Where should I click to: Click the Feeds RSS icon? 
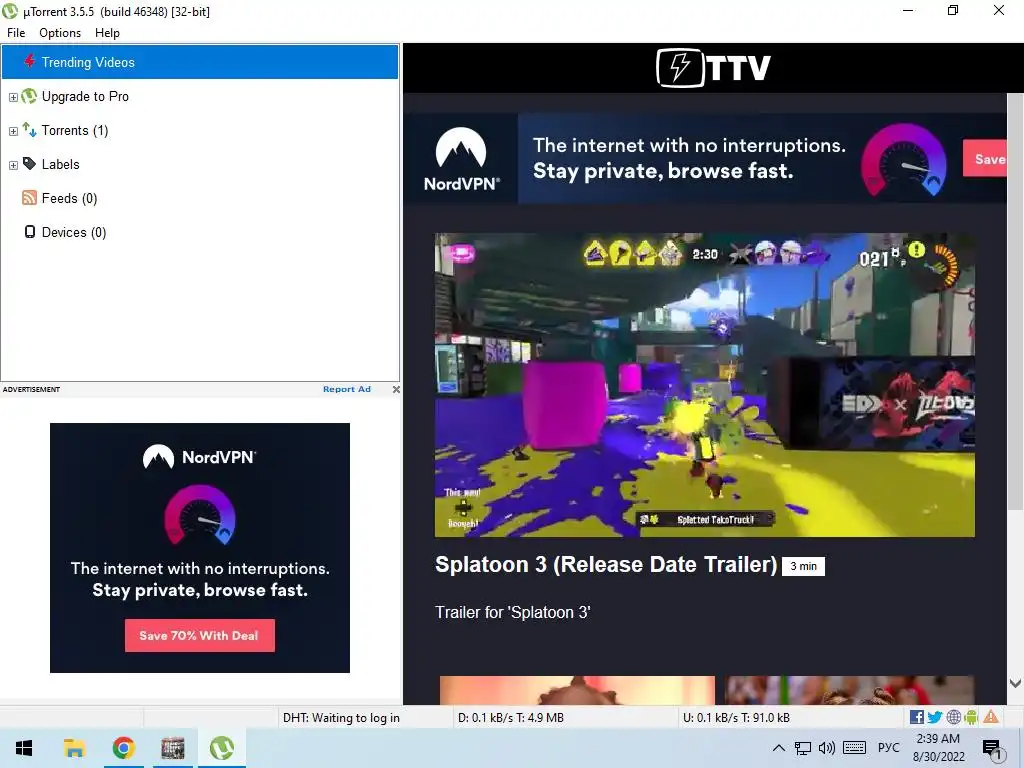pyautogui.click(x=29, y=197)
